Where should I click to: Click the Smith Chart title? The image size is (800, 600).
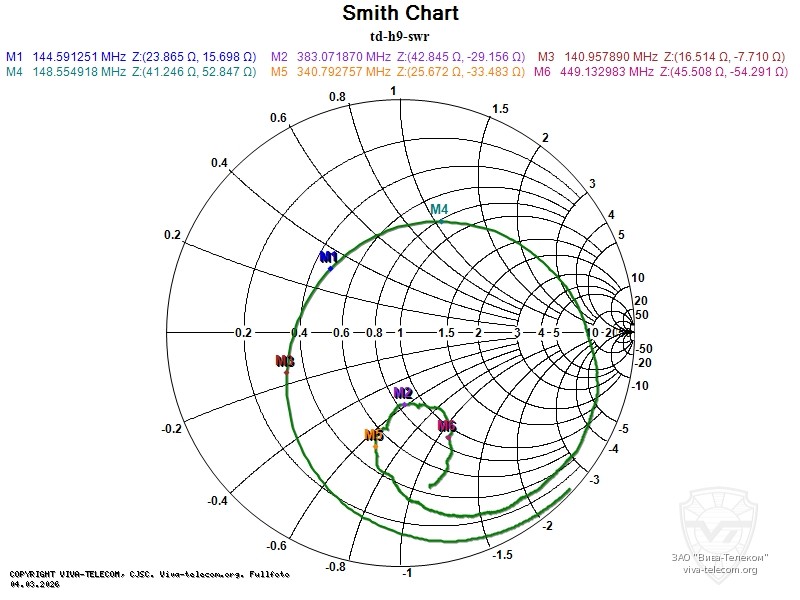(x=400, y=14)
